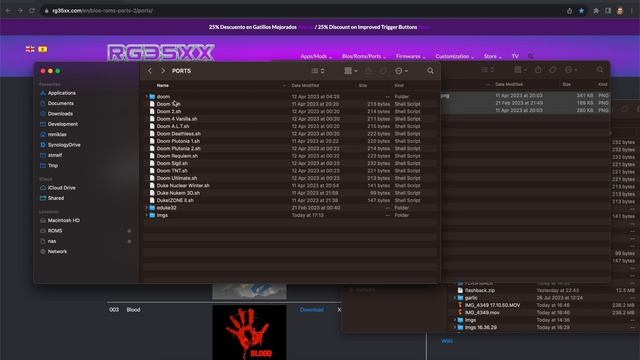The width and height of the screenshot is (640, 360).
Task: Go forward in the PORTS Finder window
Action: (x=163, y=71)
